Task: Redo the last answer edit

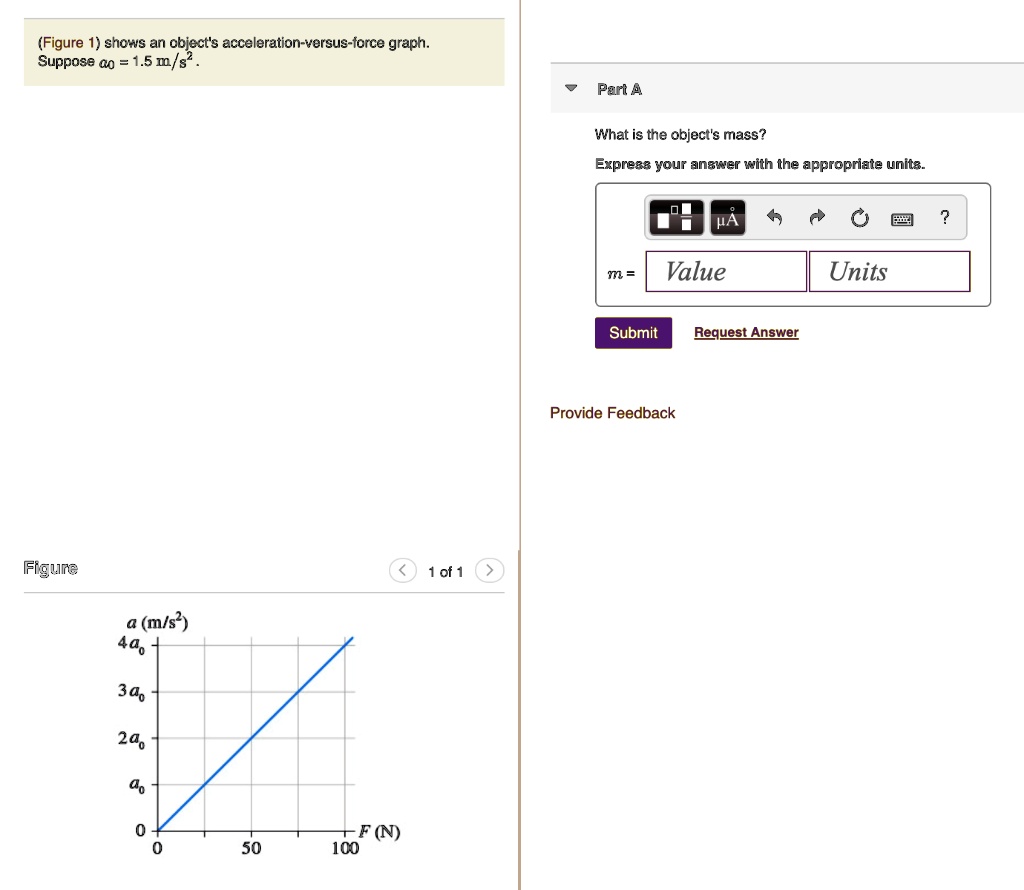Action: tap(816, 217)
